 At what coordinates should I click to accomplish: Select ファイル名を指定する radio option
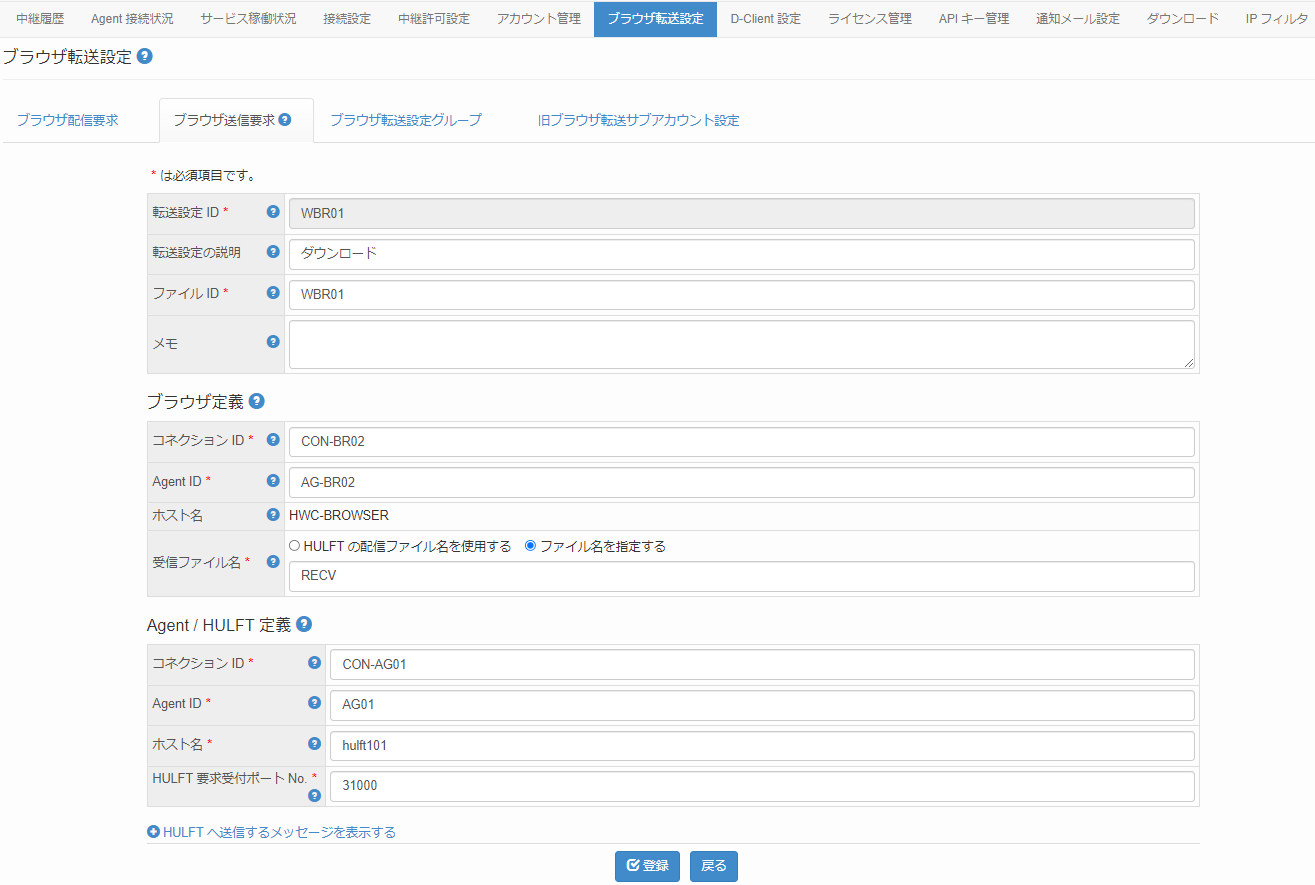(531, 546)
